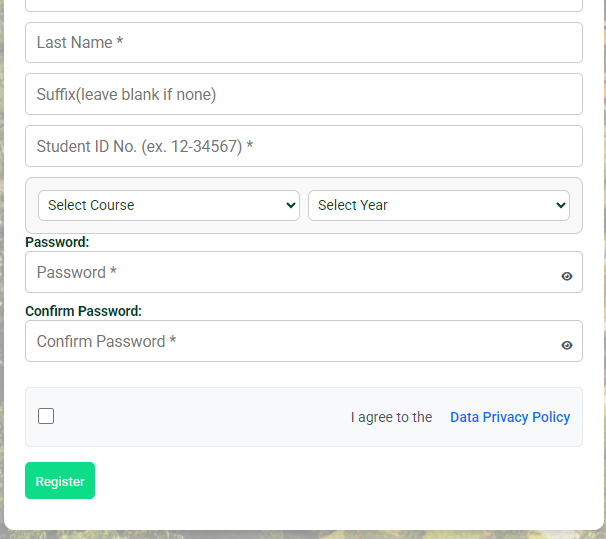This screenshot has width=606, height=539.
Task: Check the Data Privacy Policy agreement checkbox
Action: (x=46, y=416)
